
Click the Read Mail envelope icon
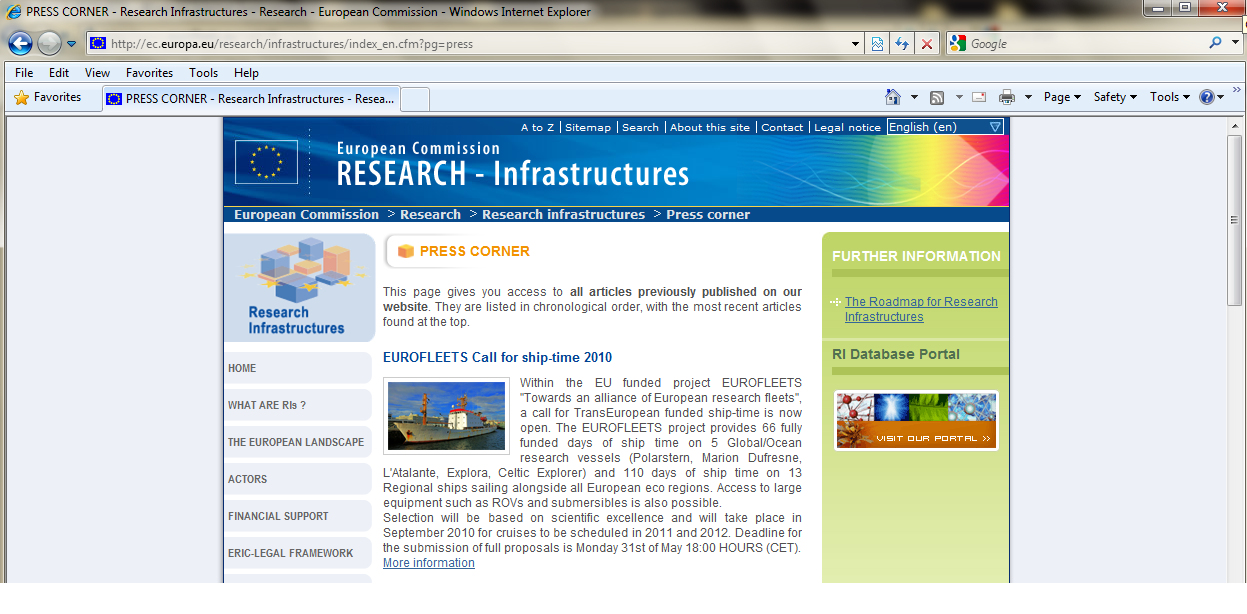coord(979,97)
